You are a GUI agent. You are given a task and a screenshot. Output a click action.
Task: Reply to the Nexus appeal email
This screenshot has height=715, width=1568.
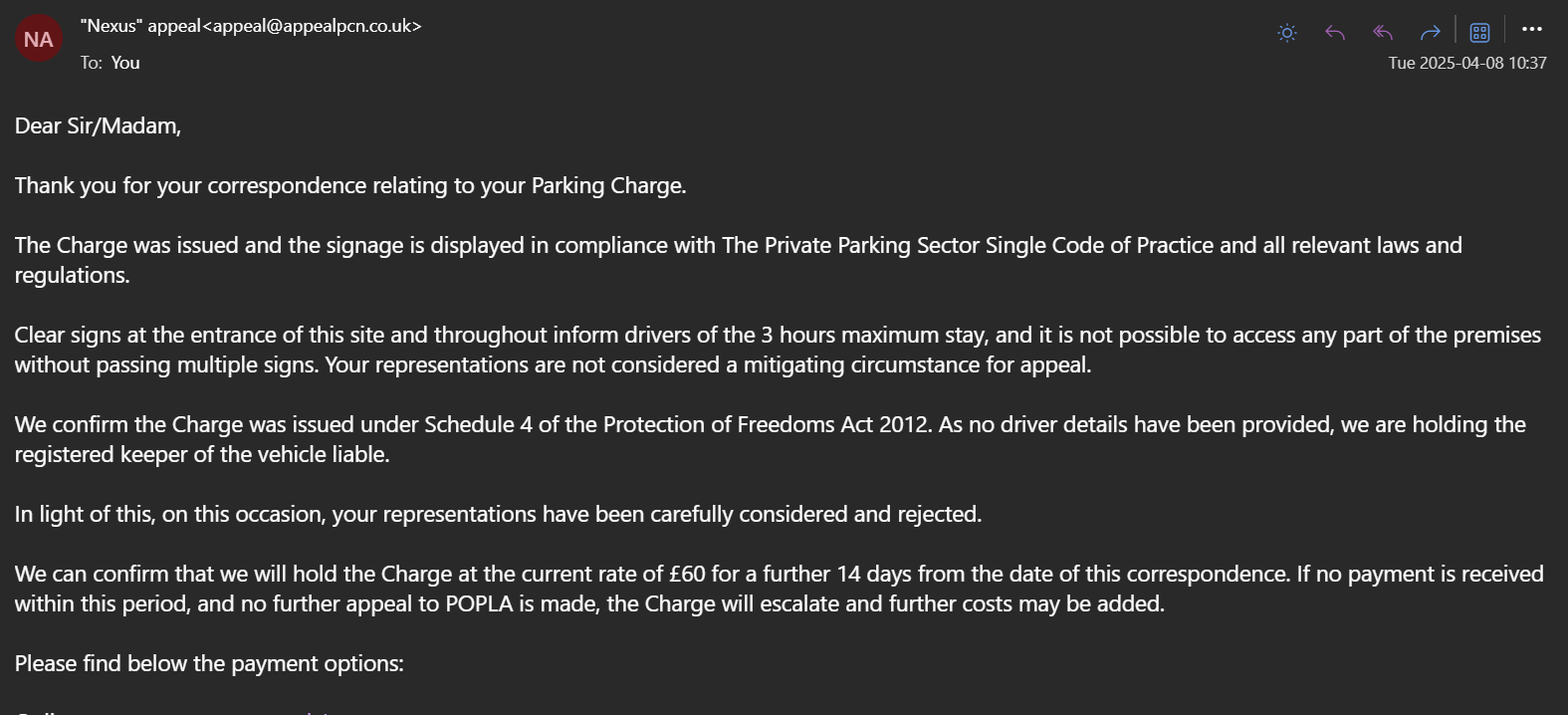[1335, 33]
